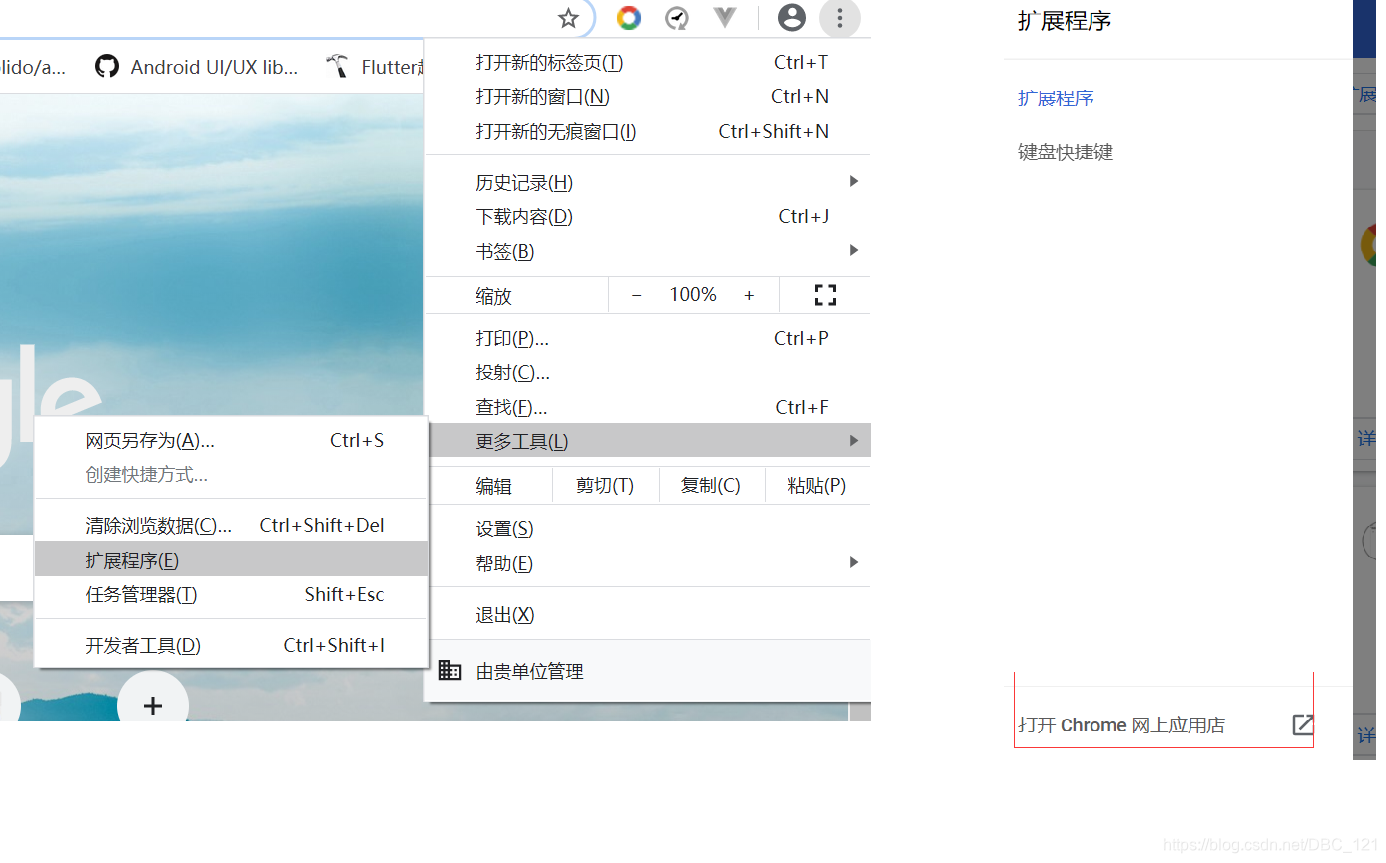Click the bookmark star icon
Viewport: 1386px width, 863px height.
click(569, 18)
